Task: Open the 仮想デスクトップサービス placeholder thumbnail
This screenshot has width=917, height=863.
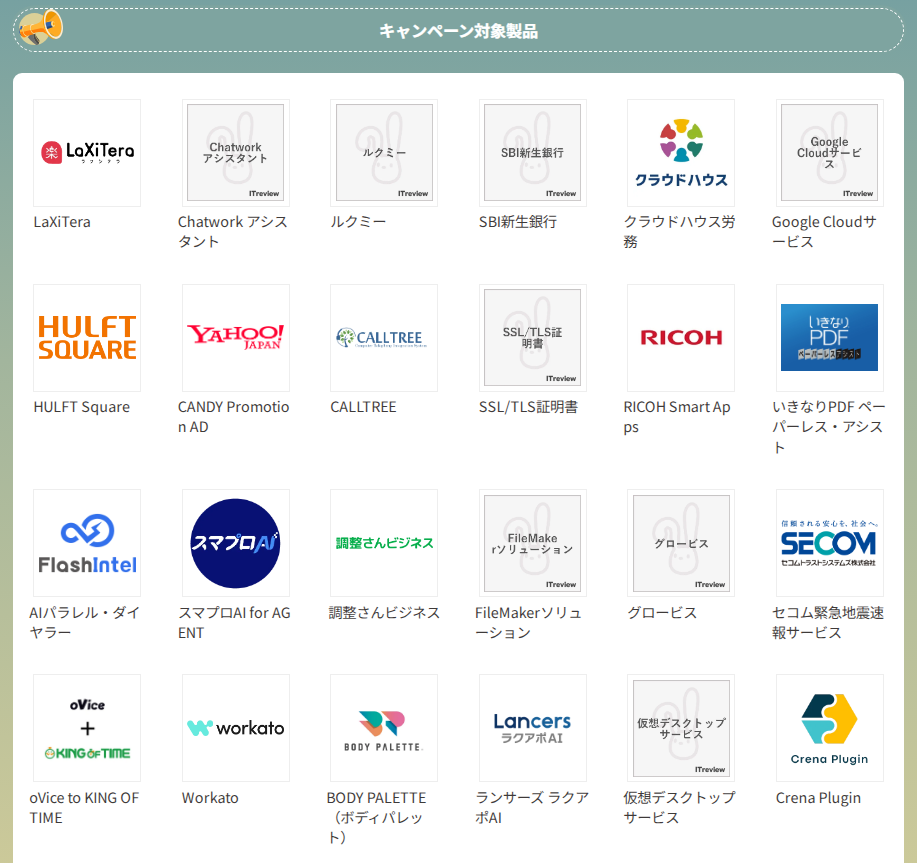Action: click(681, 728)
